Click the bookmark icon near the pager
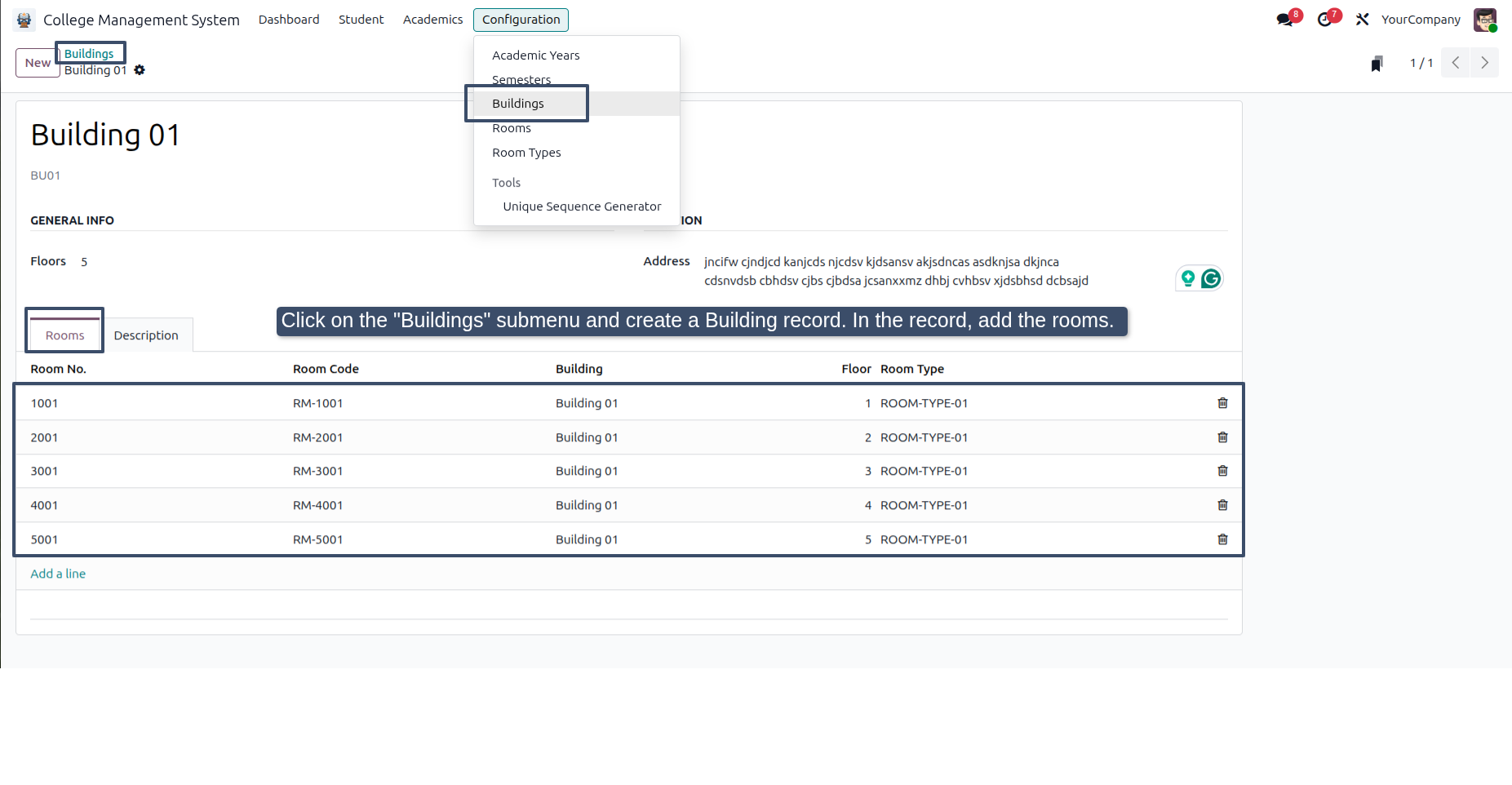Image resolution: width=1512 pixels, height=785 pixels. coord(1377,64)
